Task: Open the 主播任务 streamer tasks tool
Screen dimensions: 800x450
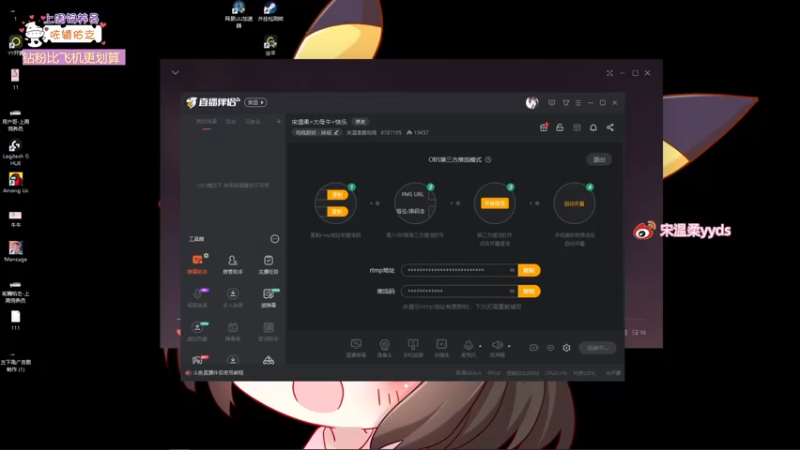Action: (x=268, y=264)
